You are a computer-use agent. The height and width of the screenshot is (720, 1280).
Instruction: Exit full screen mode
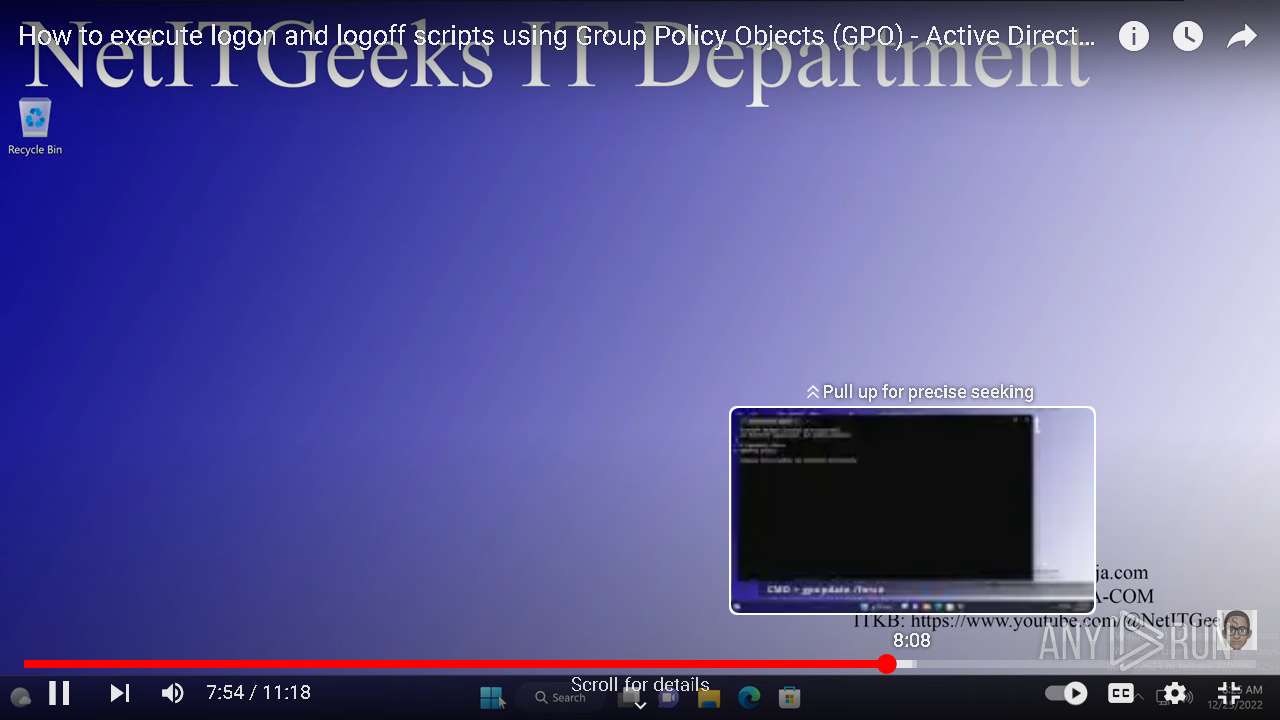1228,692
